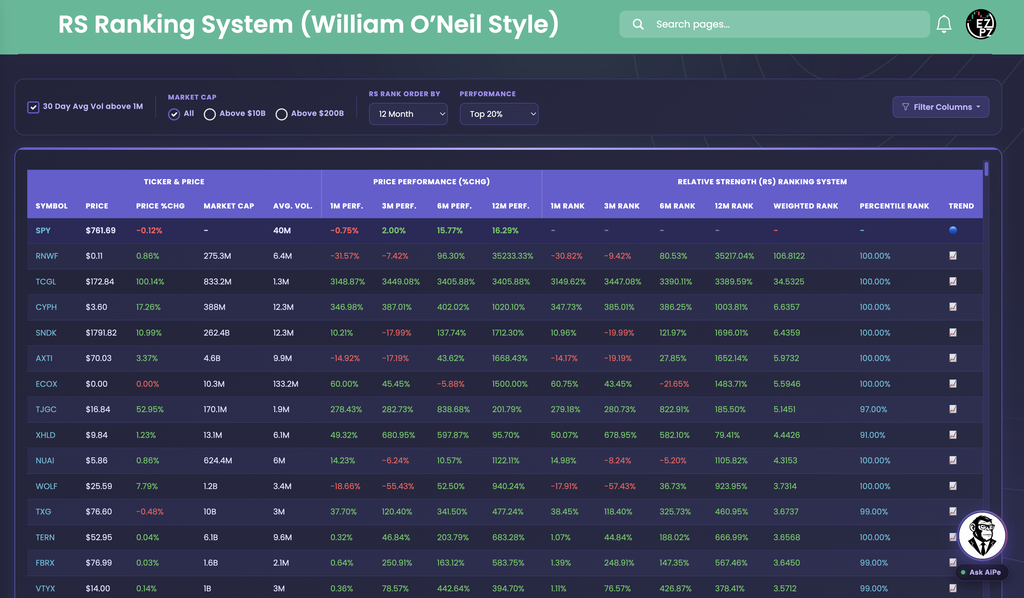Image resolution: width=1024 pixels, height=598 pixels.
Task: Click the Ticker & Price group header
Action: click(x=174, y=181)
